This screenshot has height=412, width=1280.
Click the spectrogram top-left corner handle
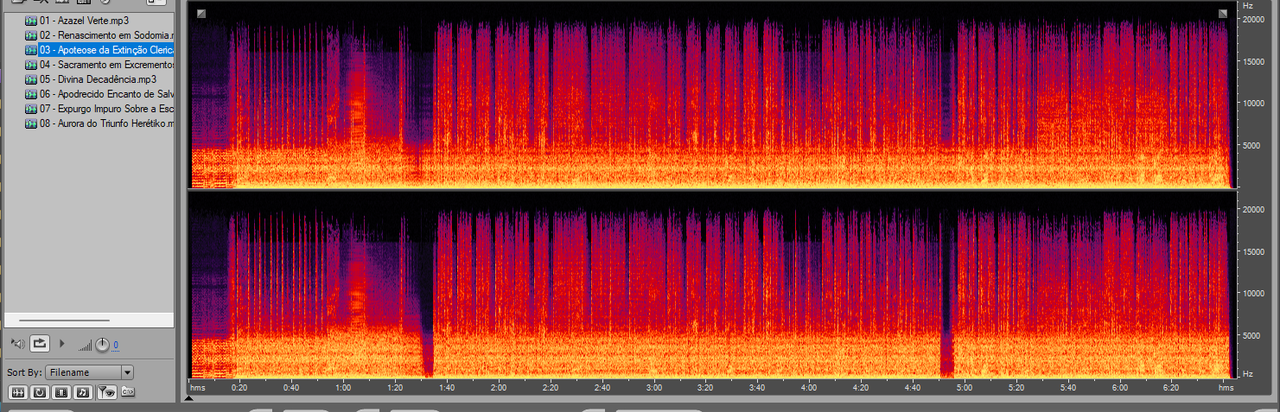coord(201,13)
